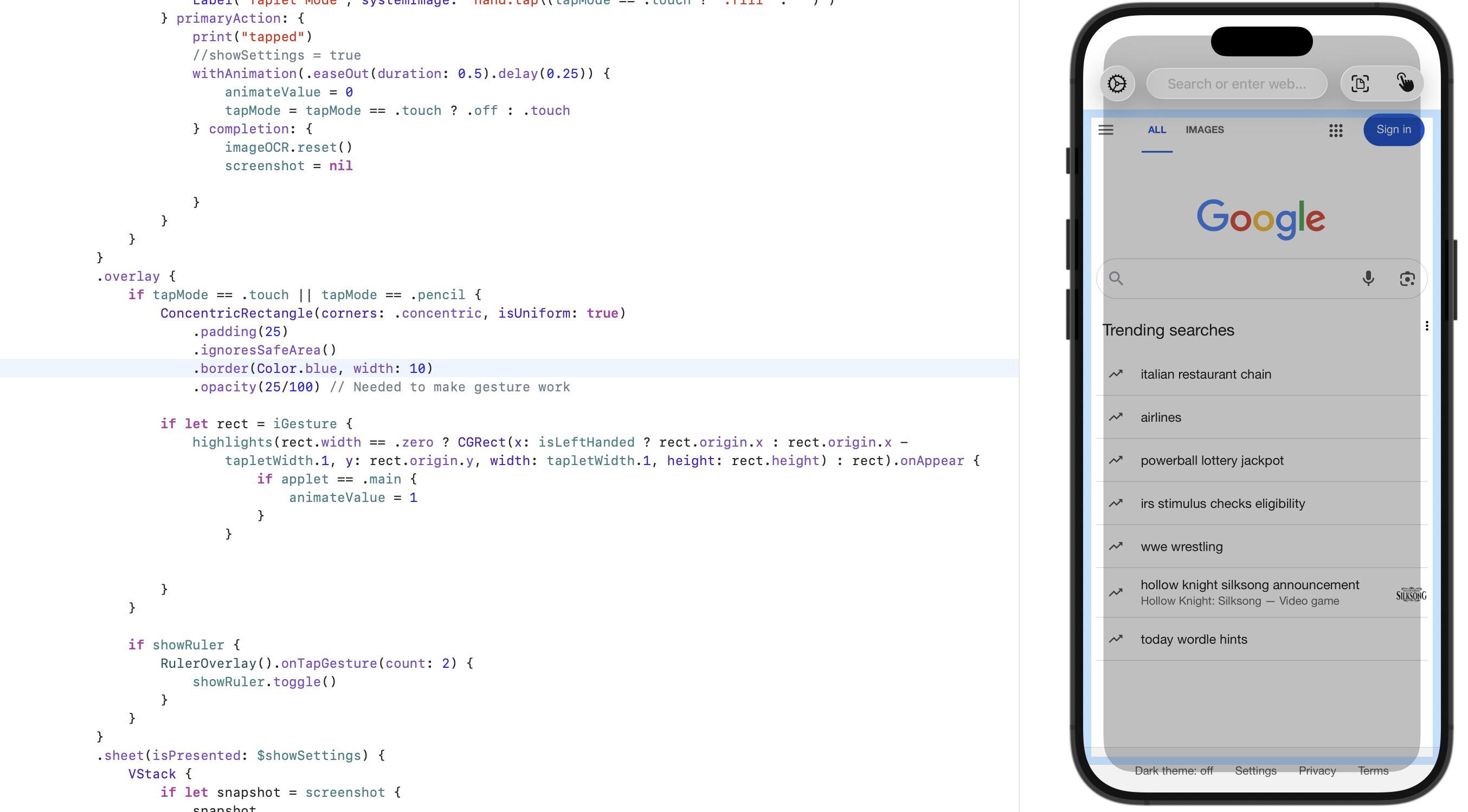Image resolution: width=1468 pixels, height=812 pixels.
Task: Click the animateValue = 1 line
Action: click(353, 498)
